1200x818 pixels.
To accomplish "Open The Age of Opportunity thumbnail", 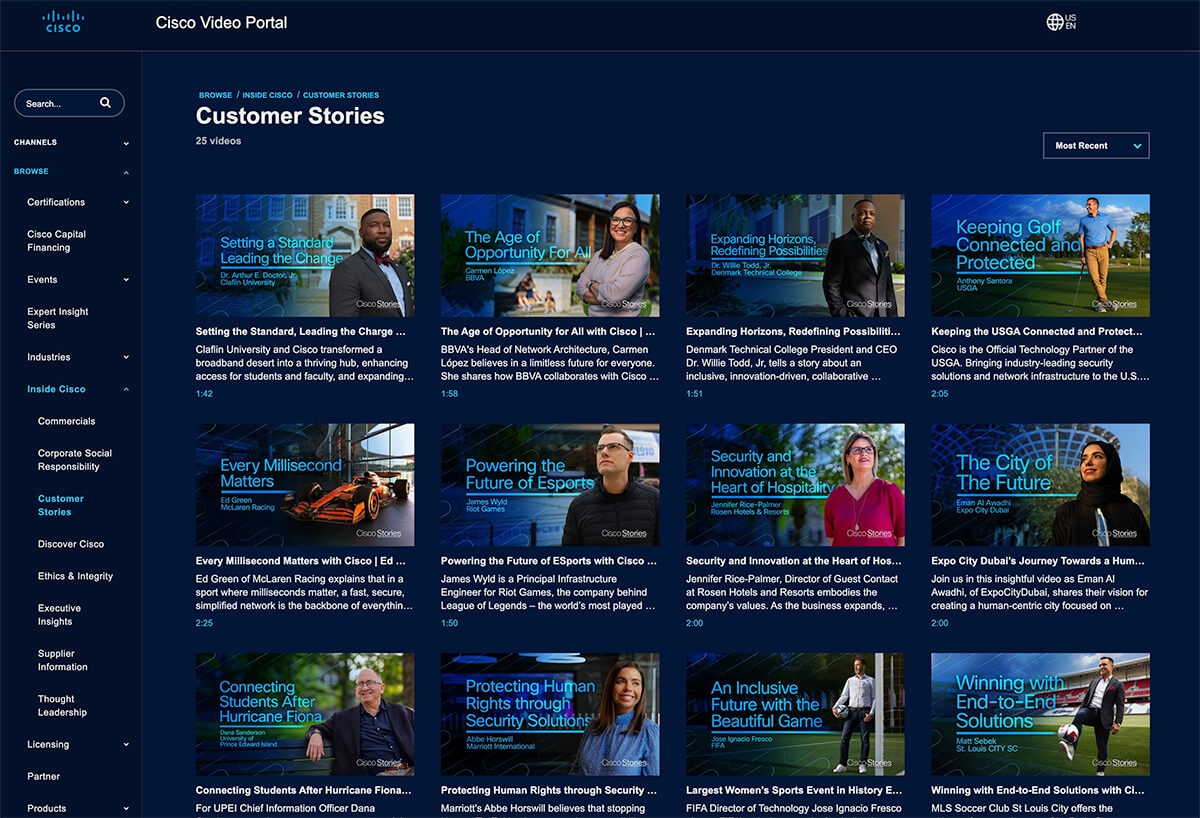I will point(550,255).
